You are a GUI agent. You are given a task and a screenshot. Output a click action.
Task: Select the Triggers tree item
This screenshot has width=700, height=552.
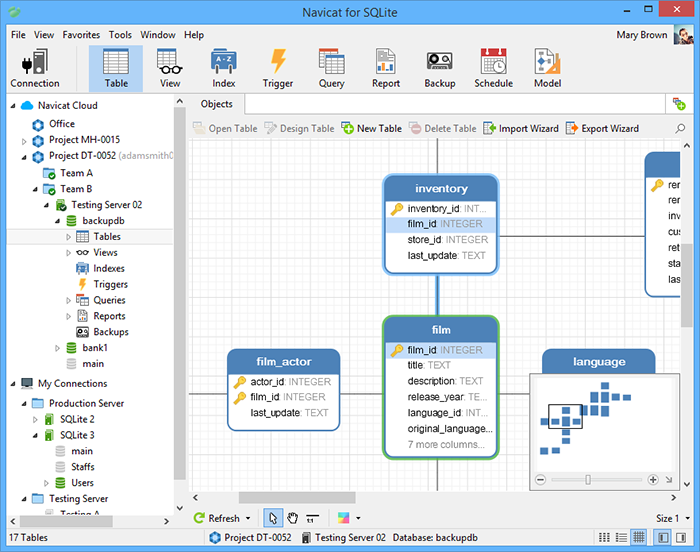click(110, 284)
